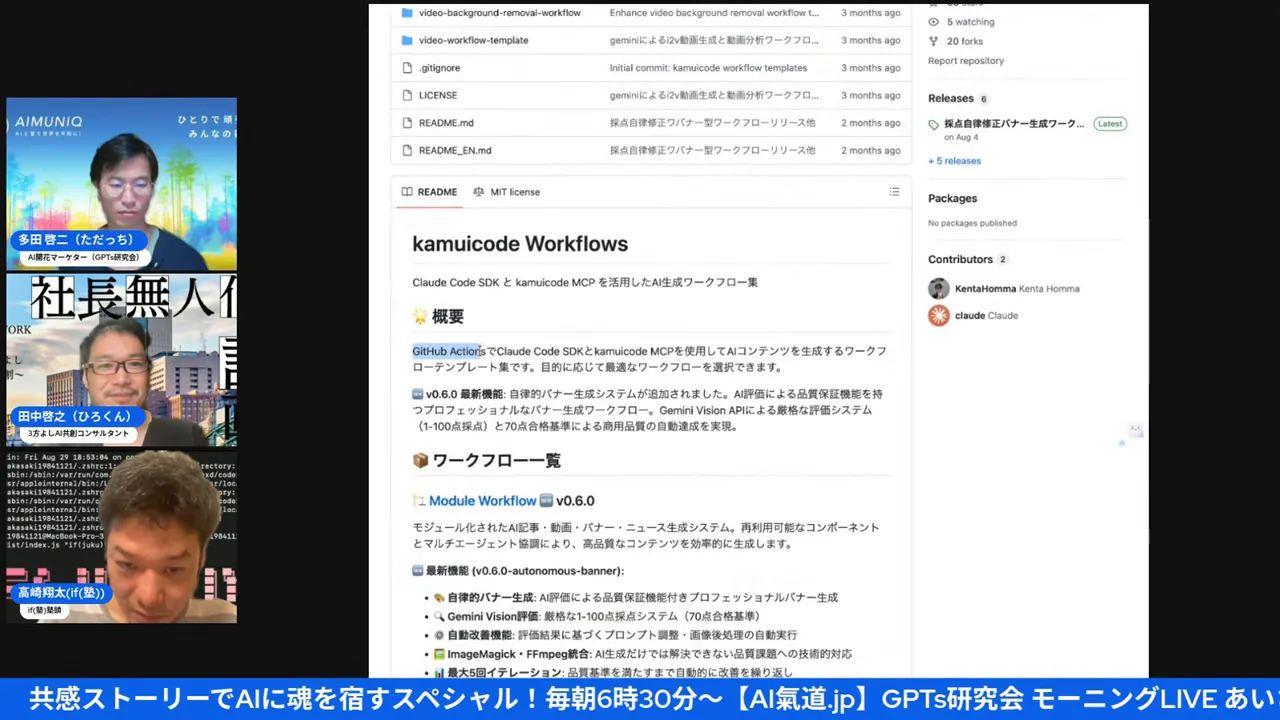Screen dimensions: 1280x720
Task: Switch to the README tab
Action: pyautogui.click(x=429, y=192)
